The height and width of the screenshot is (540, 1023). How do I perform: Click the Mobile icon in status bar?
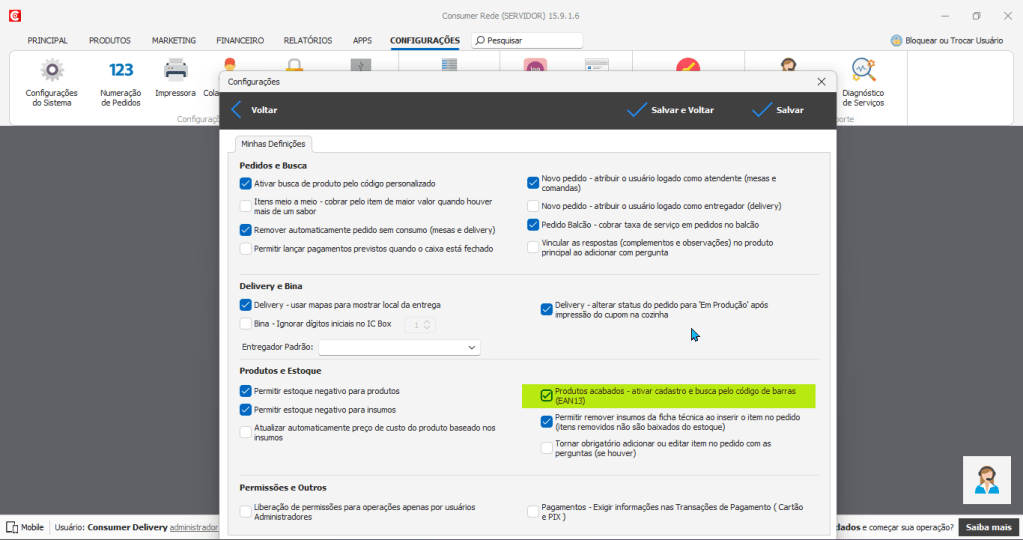13,527
